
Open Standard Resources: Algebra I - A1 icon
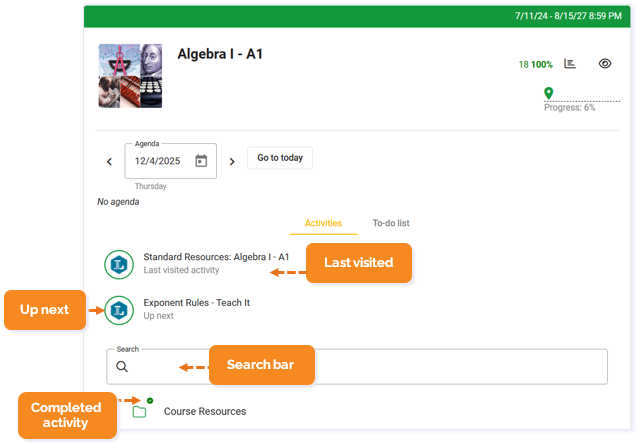pos(119,265)
